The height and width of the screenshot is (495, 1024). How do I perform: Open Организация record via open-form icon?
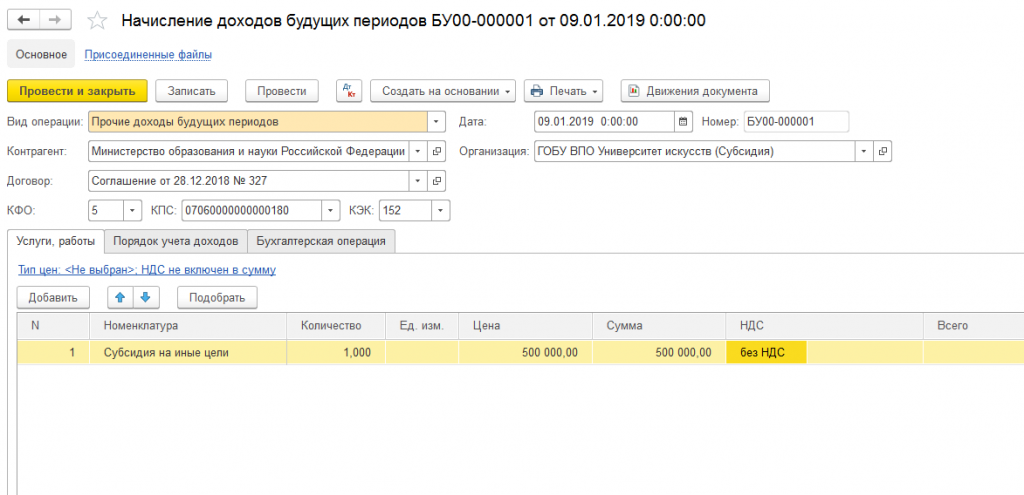coord(881,152)
